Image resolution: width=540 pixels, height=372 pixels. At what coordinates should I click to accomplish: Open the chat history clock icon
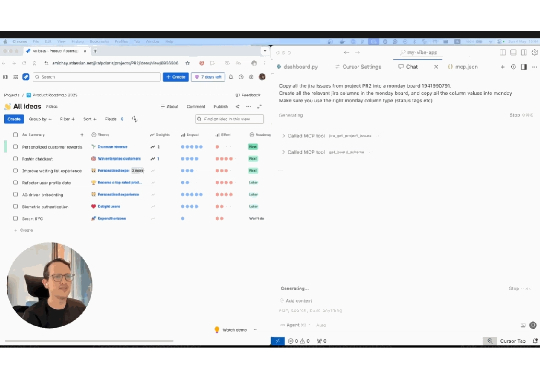coord(513,67)
